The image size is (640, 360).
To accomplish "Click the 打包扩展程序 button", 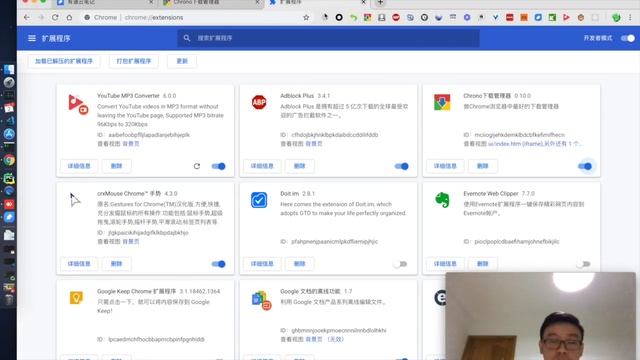I will 134,61.
